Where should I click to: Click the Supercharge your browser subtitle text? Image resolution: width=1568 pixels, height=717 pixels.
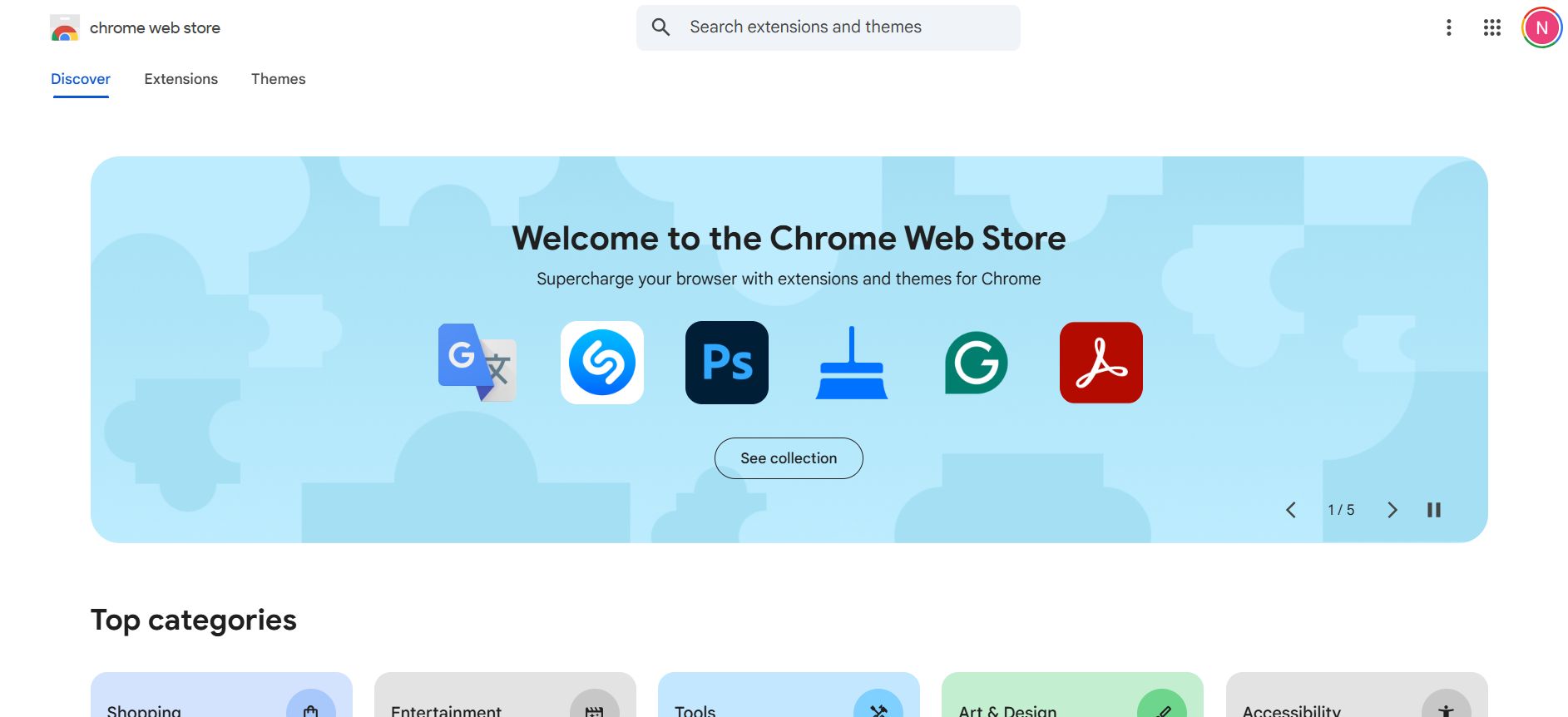pyautogui.click(x=789, y=279)
